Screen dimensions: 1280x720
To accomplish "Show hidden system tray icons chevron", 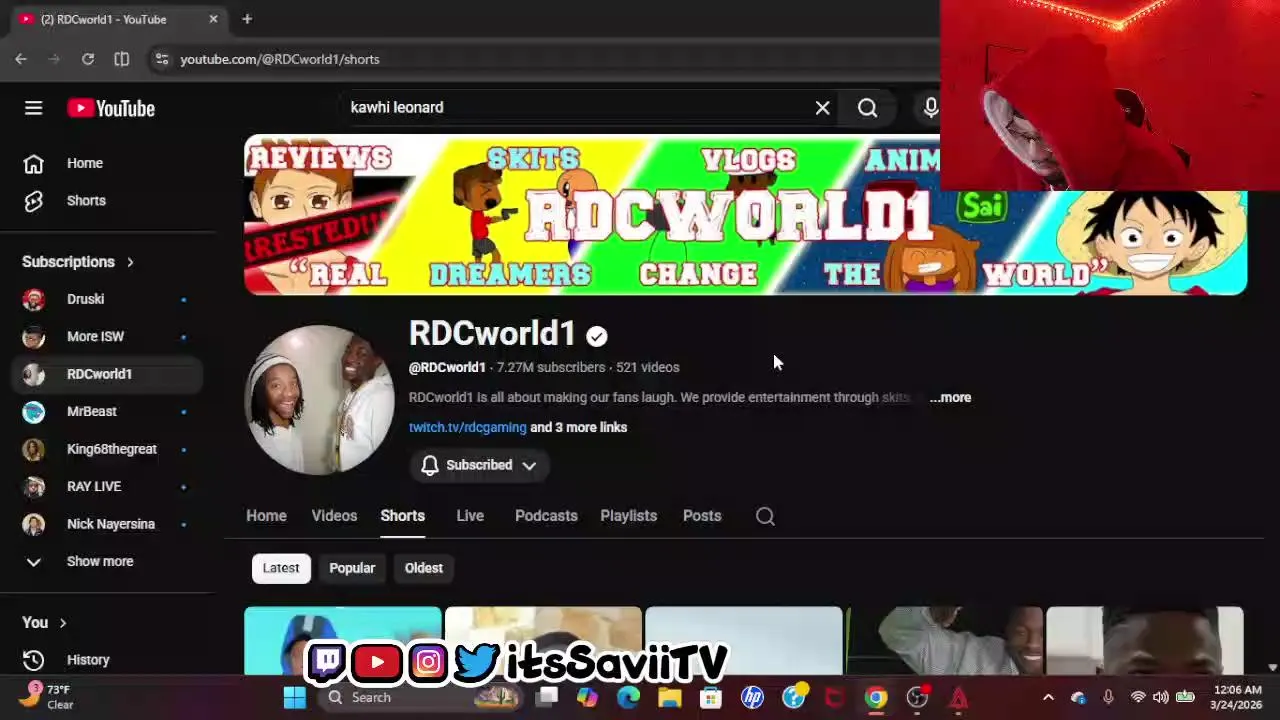I will [x=1048, y=697].
